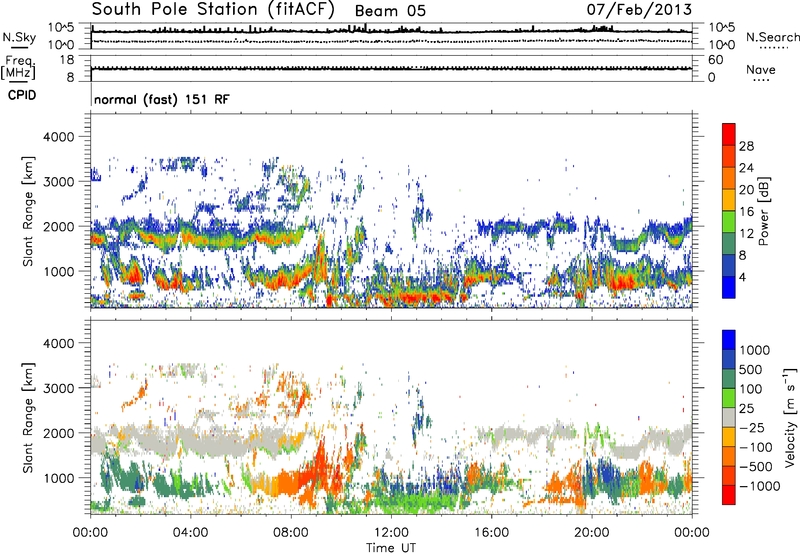Click the "25" velocity colorbar label
Image resolution: width=800 pixels, height=554 pixels.
pyautogui.click(x=746, y=409)
